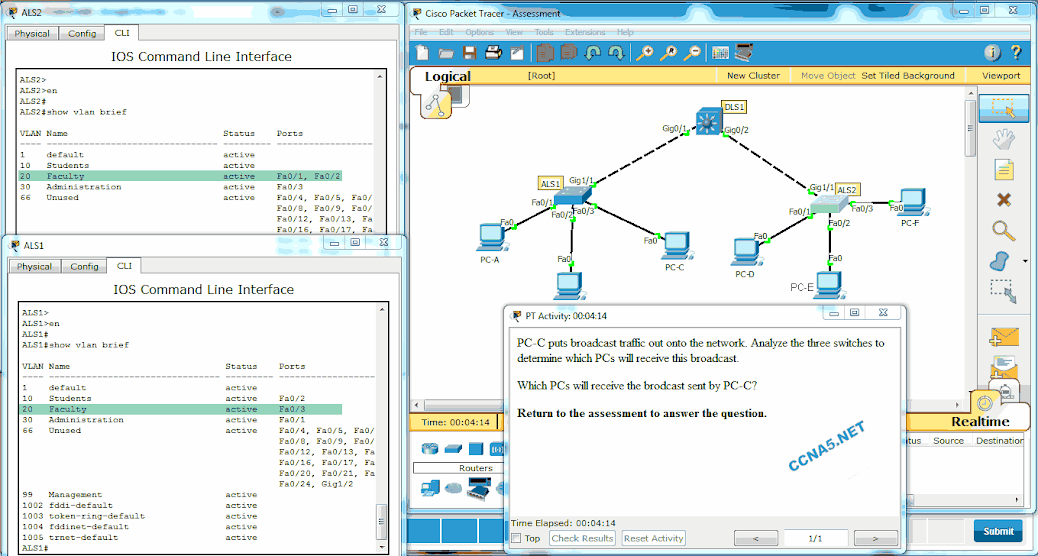This screenshot has width=1038, height=556.
Task: Select the Switches device category icon
Action: [453, 449]
